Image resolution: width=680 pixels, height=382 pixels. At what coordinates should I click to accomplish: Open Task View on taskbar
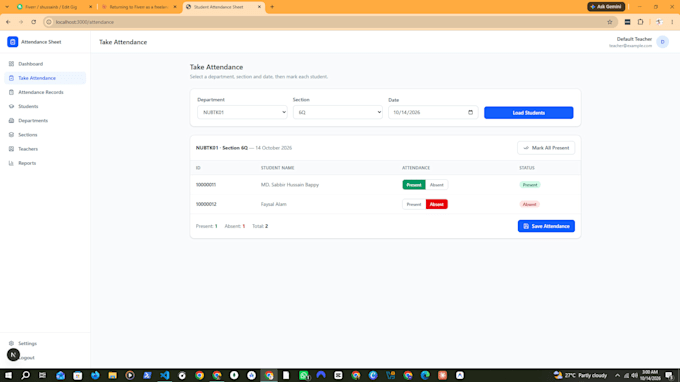pos(42,375)
